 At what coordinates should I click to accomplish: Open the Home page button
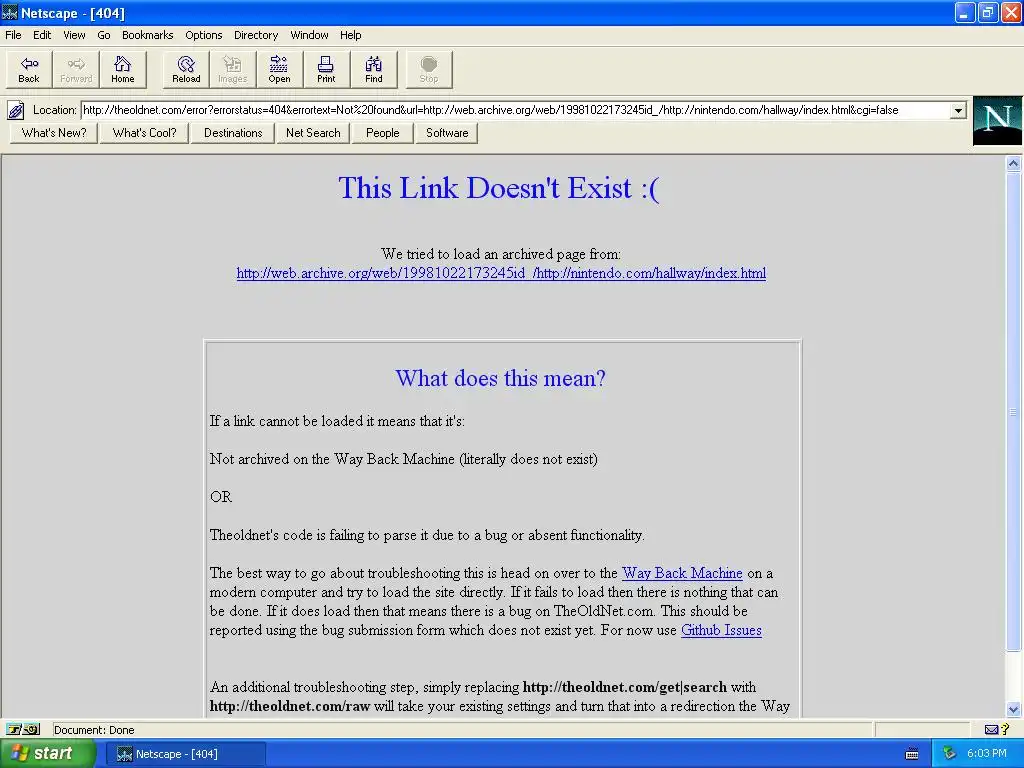coord(122,69)
